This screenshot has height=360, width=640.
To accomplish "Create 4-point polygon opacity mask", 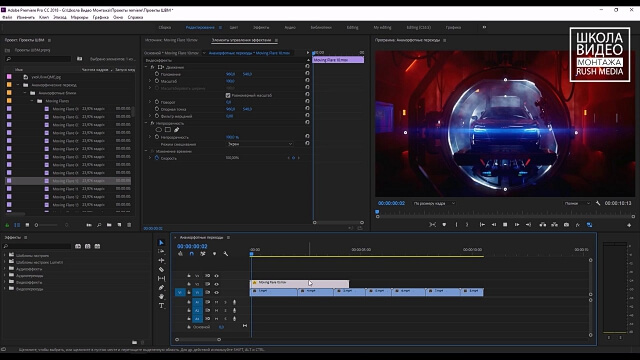I will click(x=168, y=130).
